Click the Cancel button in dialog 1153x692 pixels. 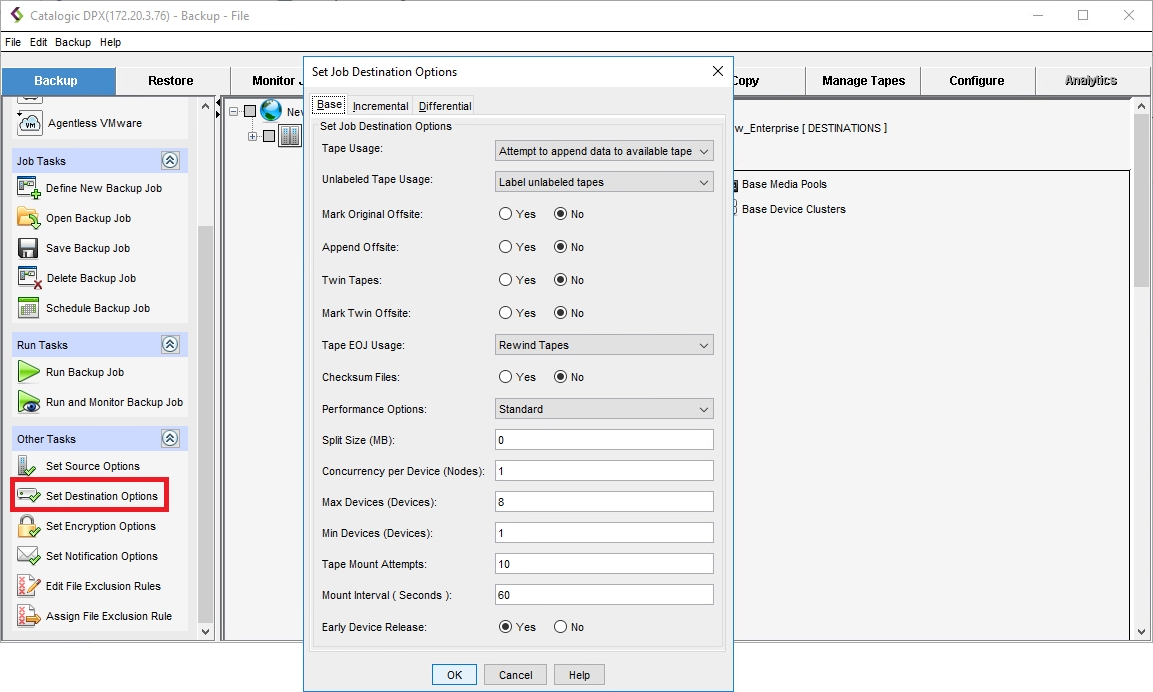pyautogui.click(x=515, y=675)
